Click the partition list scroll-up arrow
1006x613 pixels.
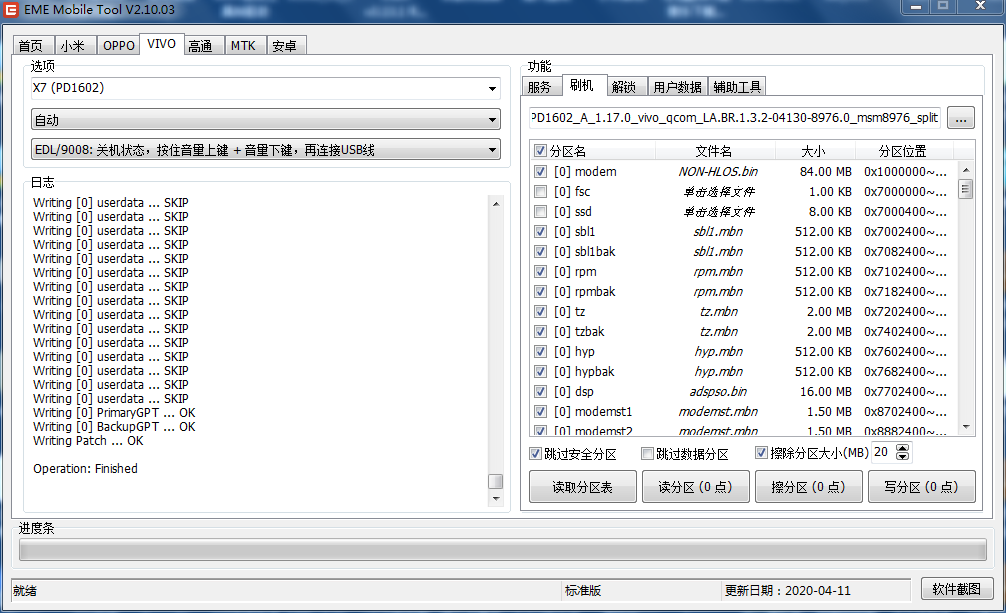pos(966,169)
